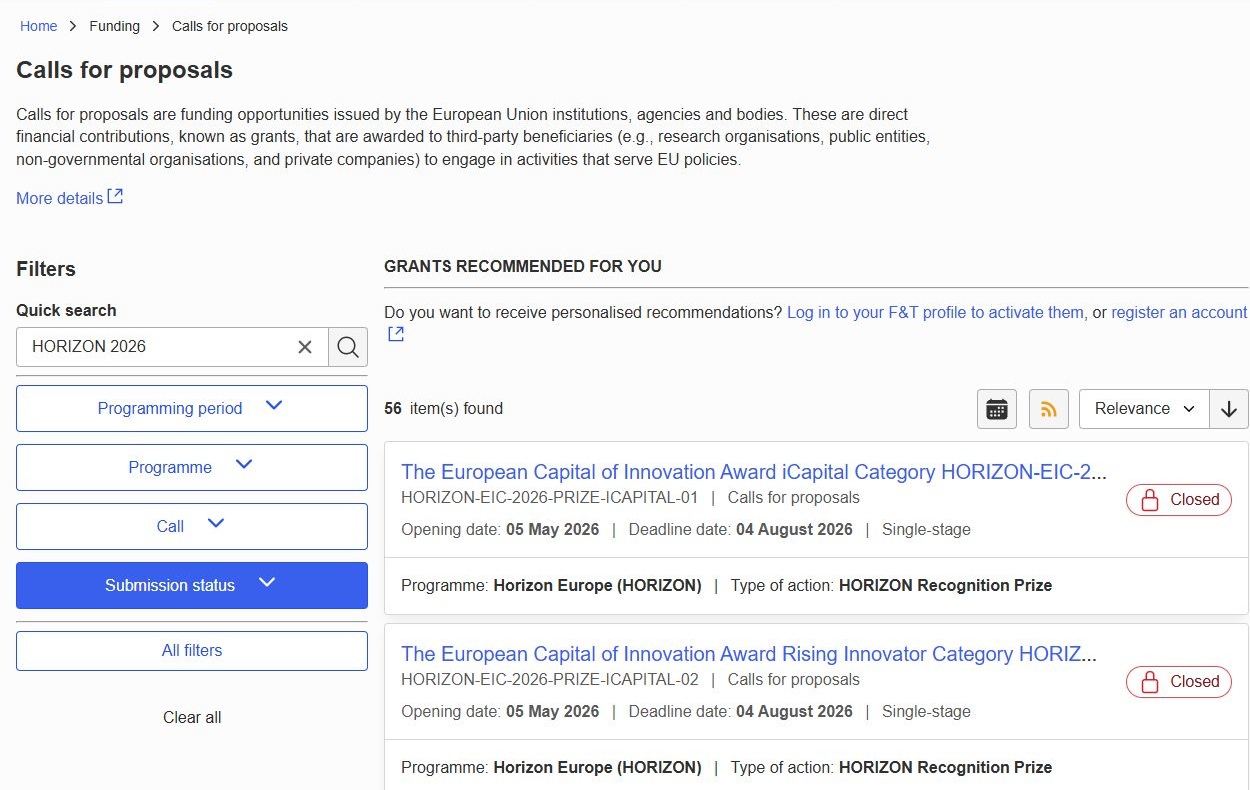Click external link icon after register an account
Viewport: 1250px width, 790px height.
(396, 334)
